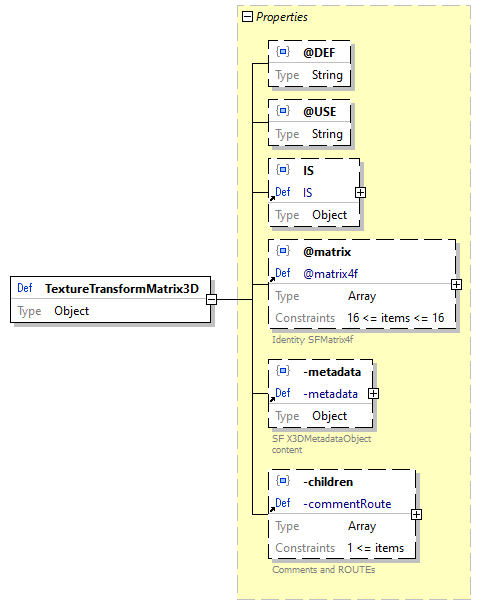Click the Object type of IS property

329,215
